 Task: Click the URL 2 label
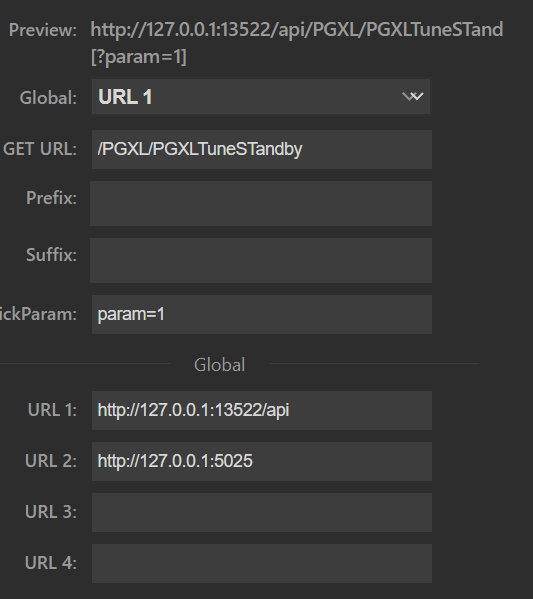coord(51,461)
